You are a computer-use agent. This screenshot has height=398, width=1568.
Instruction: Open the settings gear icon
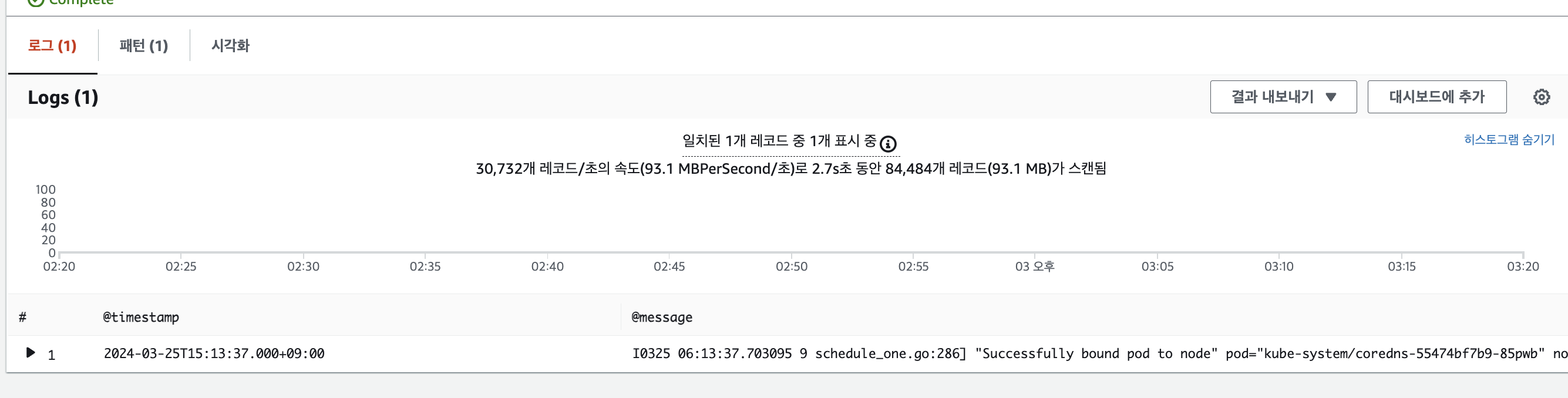click(x=1541, y=97)
